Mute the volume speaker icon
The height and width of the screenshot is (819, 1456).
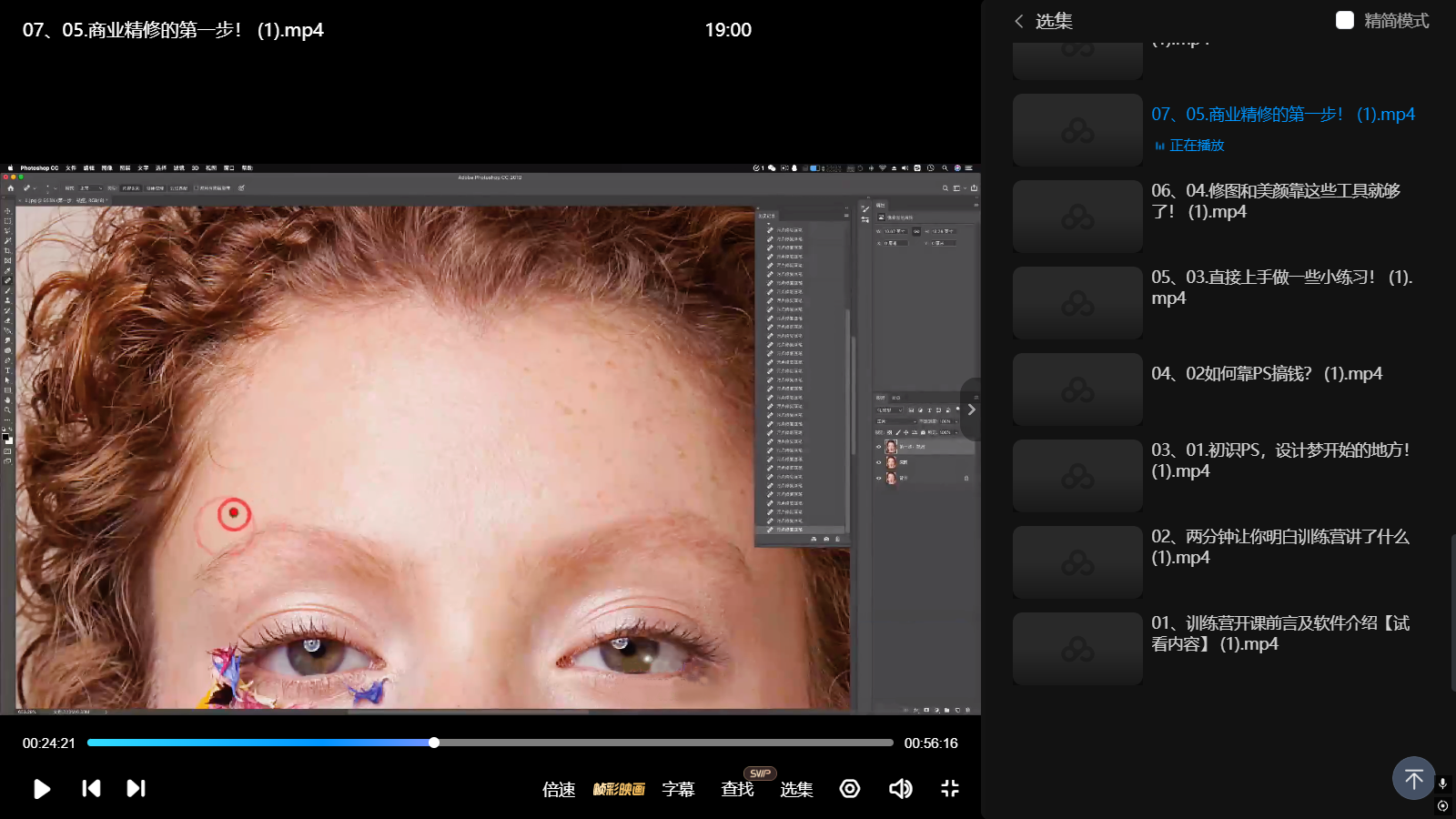point(900,789)
